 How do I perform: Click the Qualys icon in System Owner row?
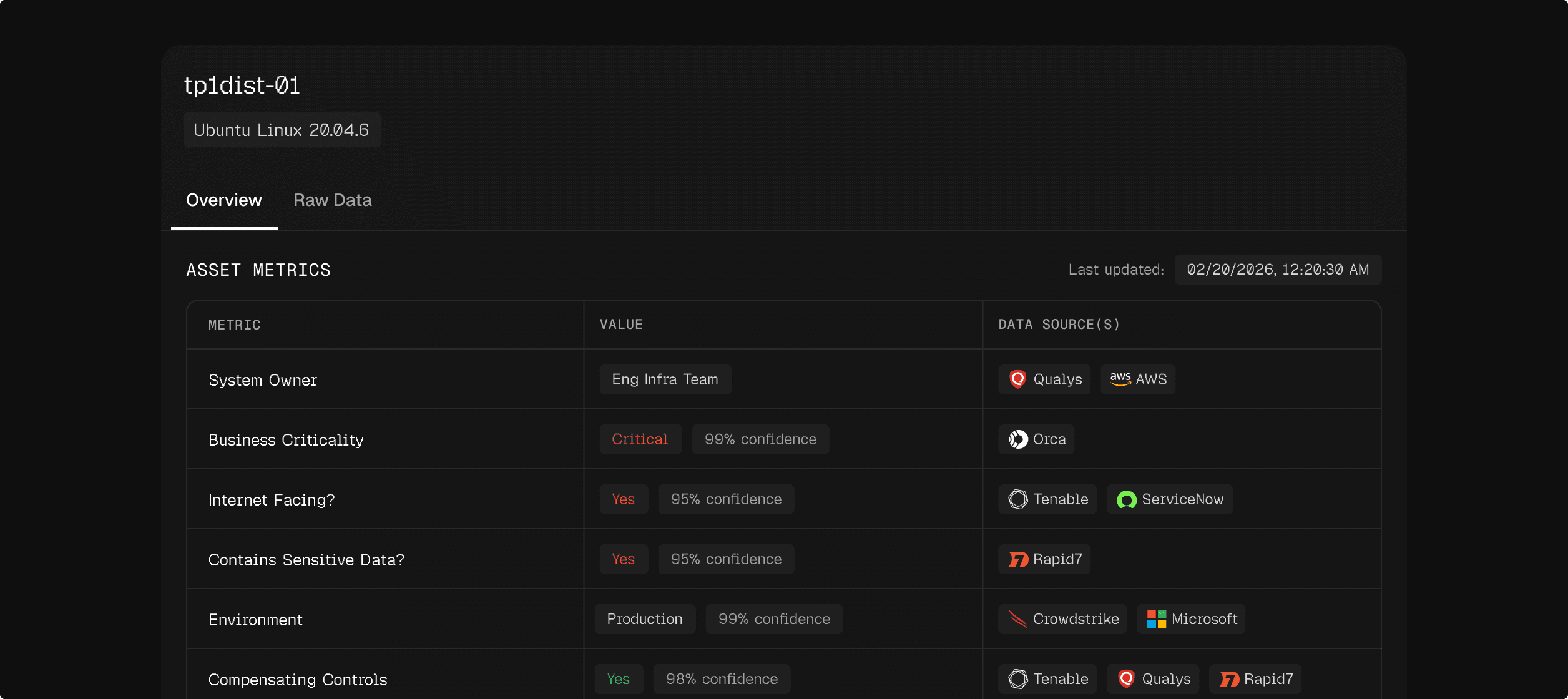(x=1017, y=379)
